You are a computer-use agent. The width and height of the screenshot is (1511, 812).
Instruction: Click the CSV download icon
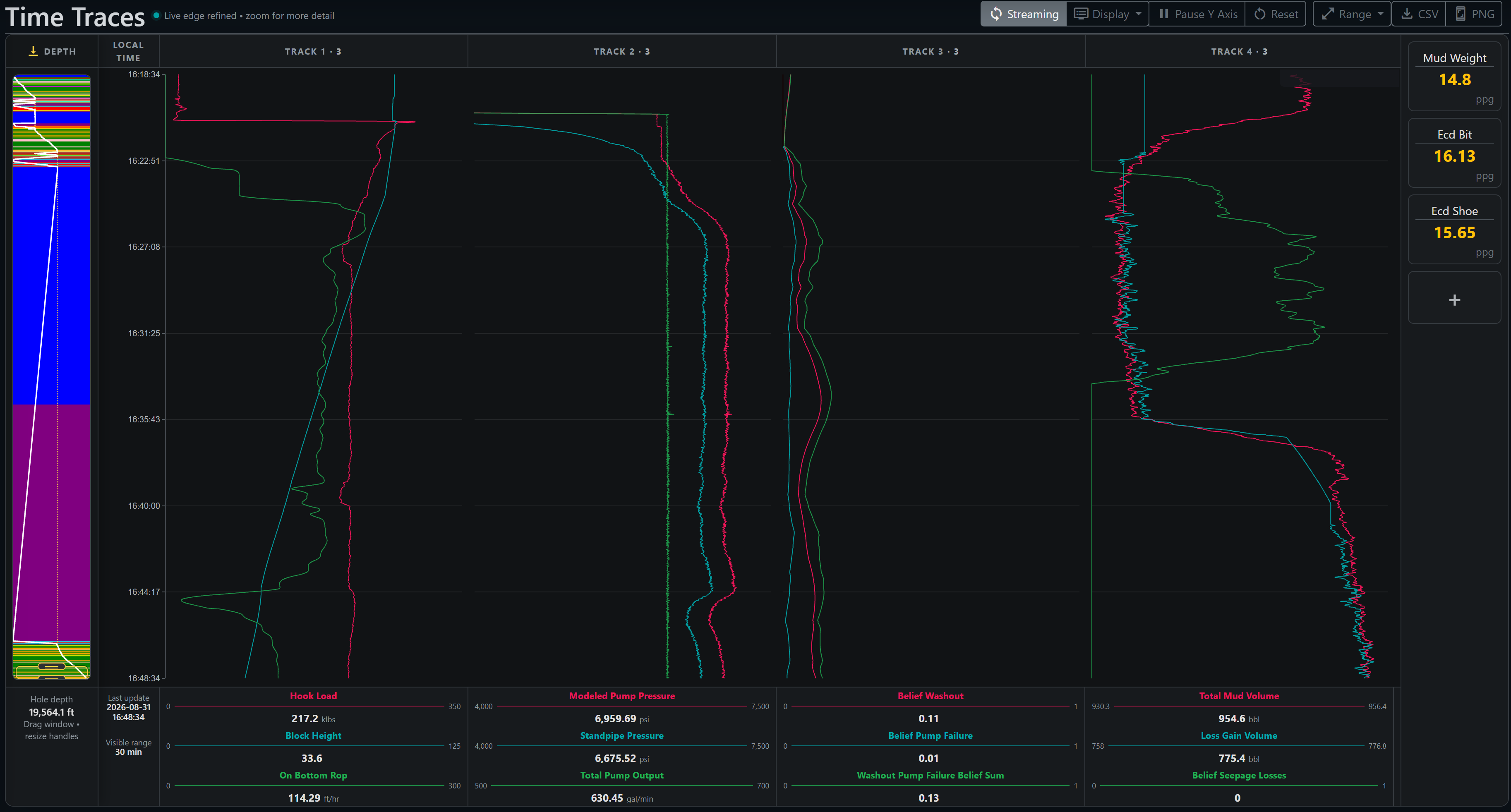point(1407,14)
